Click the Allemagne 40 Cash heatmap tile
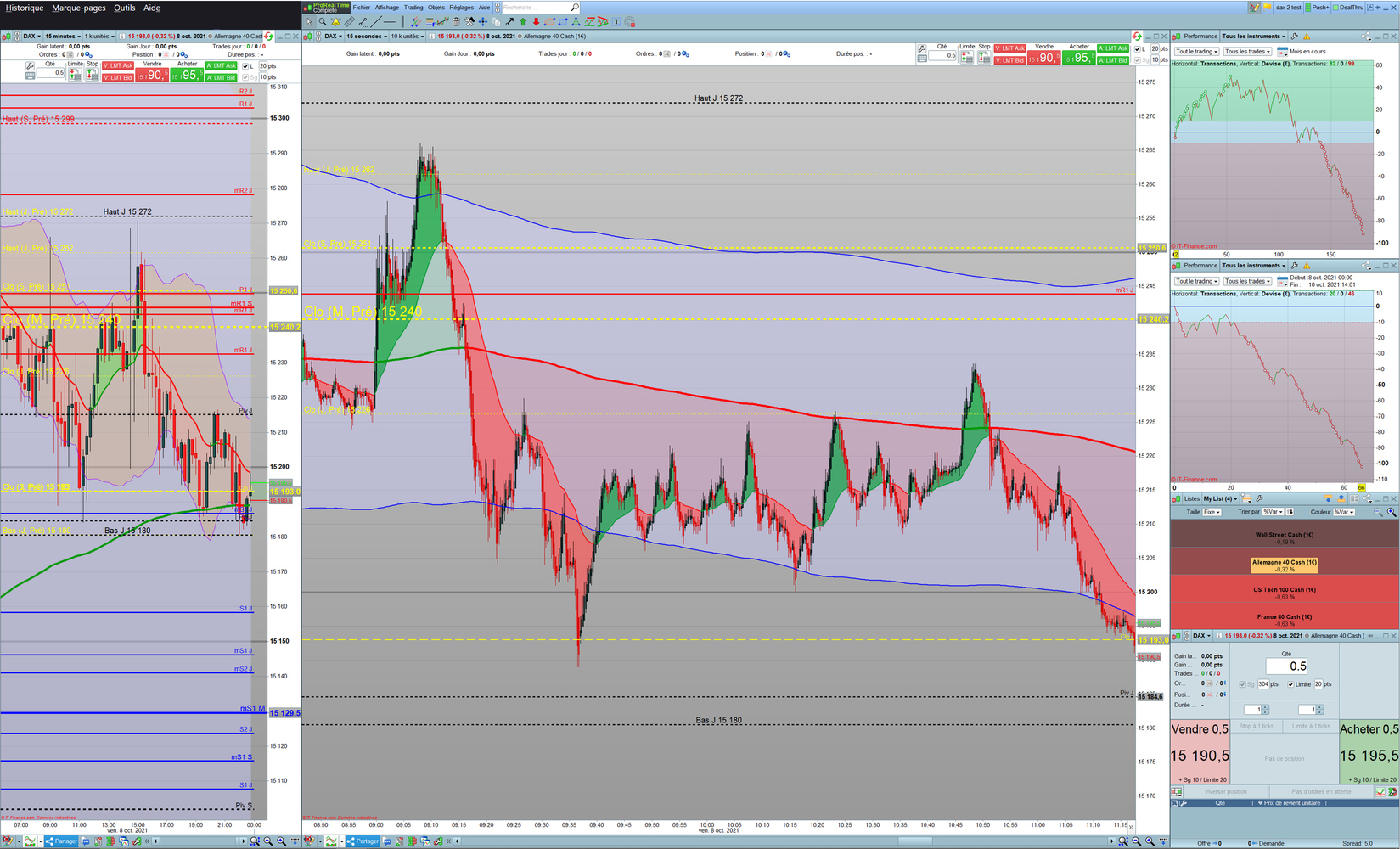Viewport: 1400px width, 849px height. 1284,565
